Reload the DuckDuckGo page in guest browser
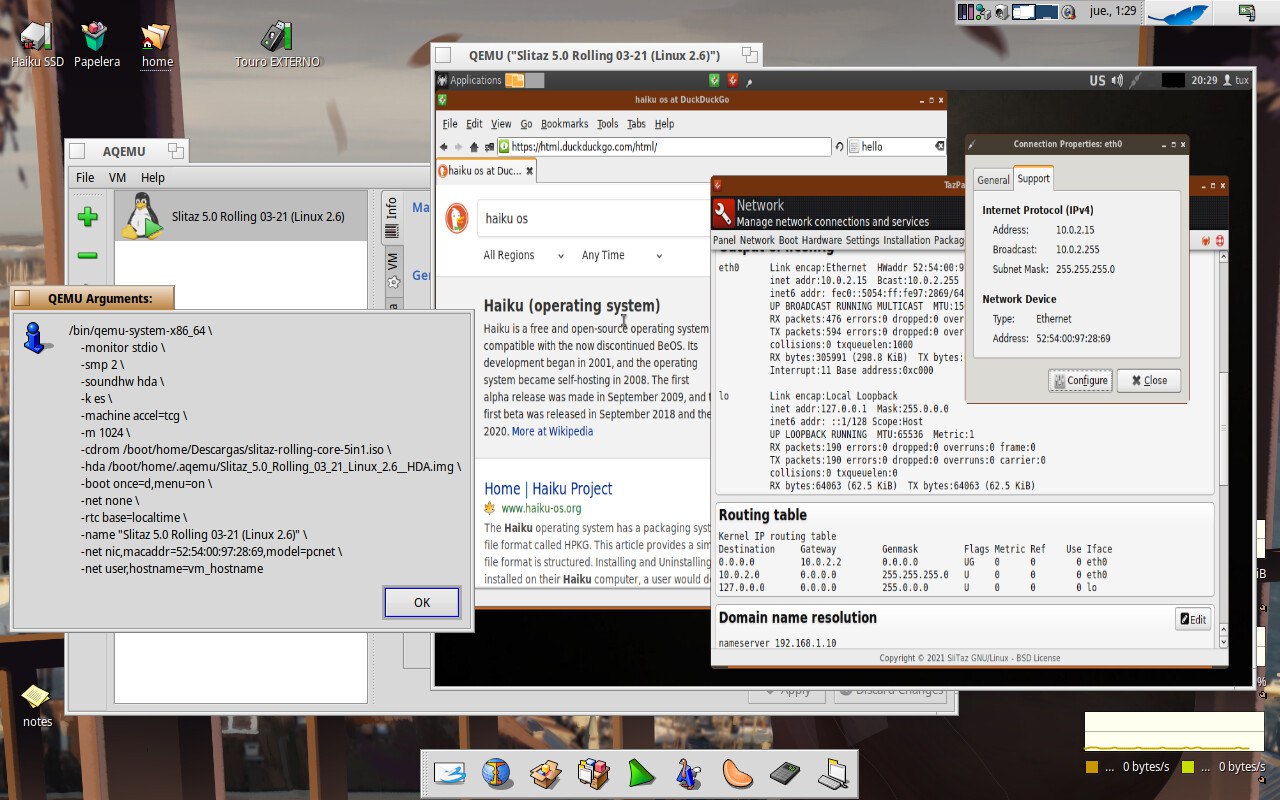 [x=839, y=147]
